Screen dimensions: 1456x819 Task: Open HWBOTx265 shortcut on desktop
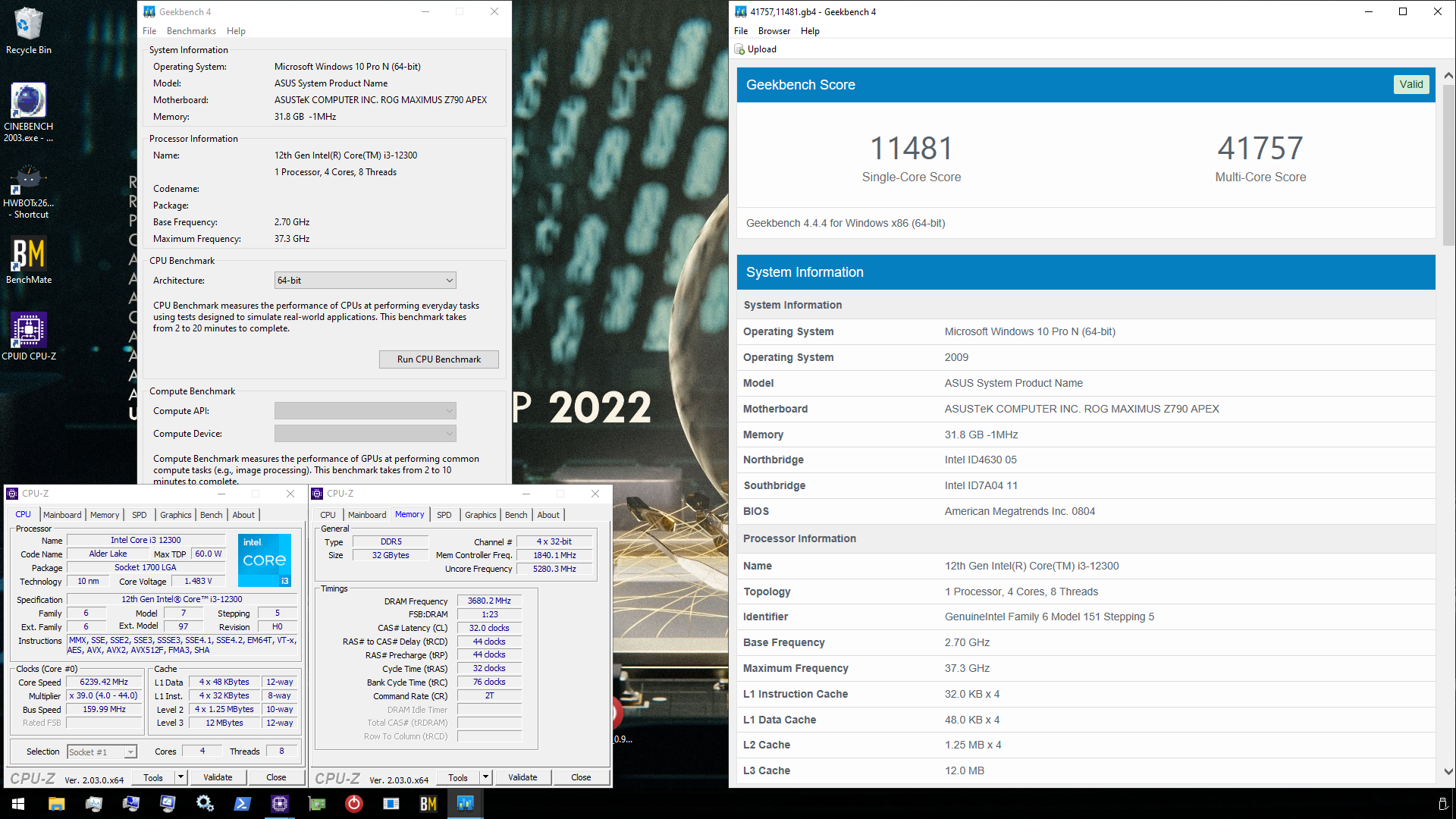[x=28, y=192]
